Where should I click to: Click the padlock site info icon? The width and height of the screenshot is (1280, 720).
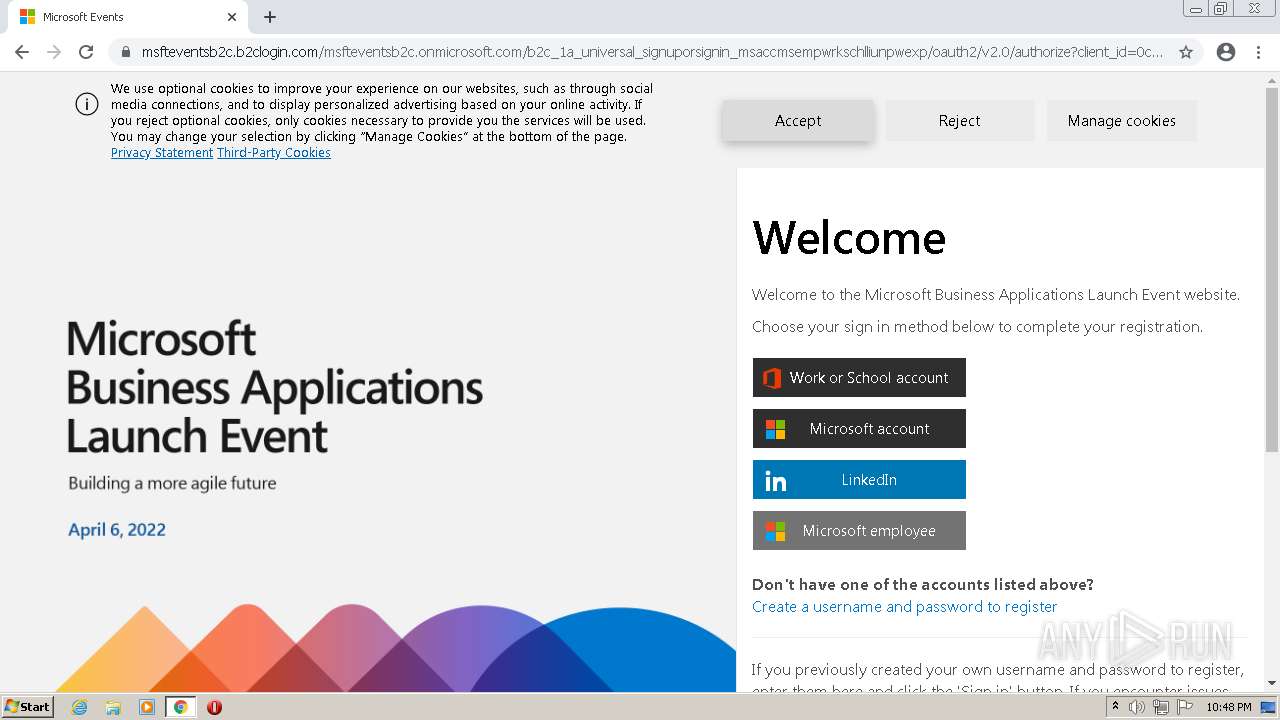pos(126,52)
